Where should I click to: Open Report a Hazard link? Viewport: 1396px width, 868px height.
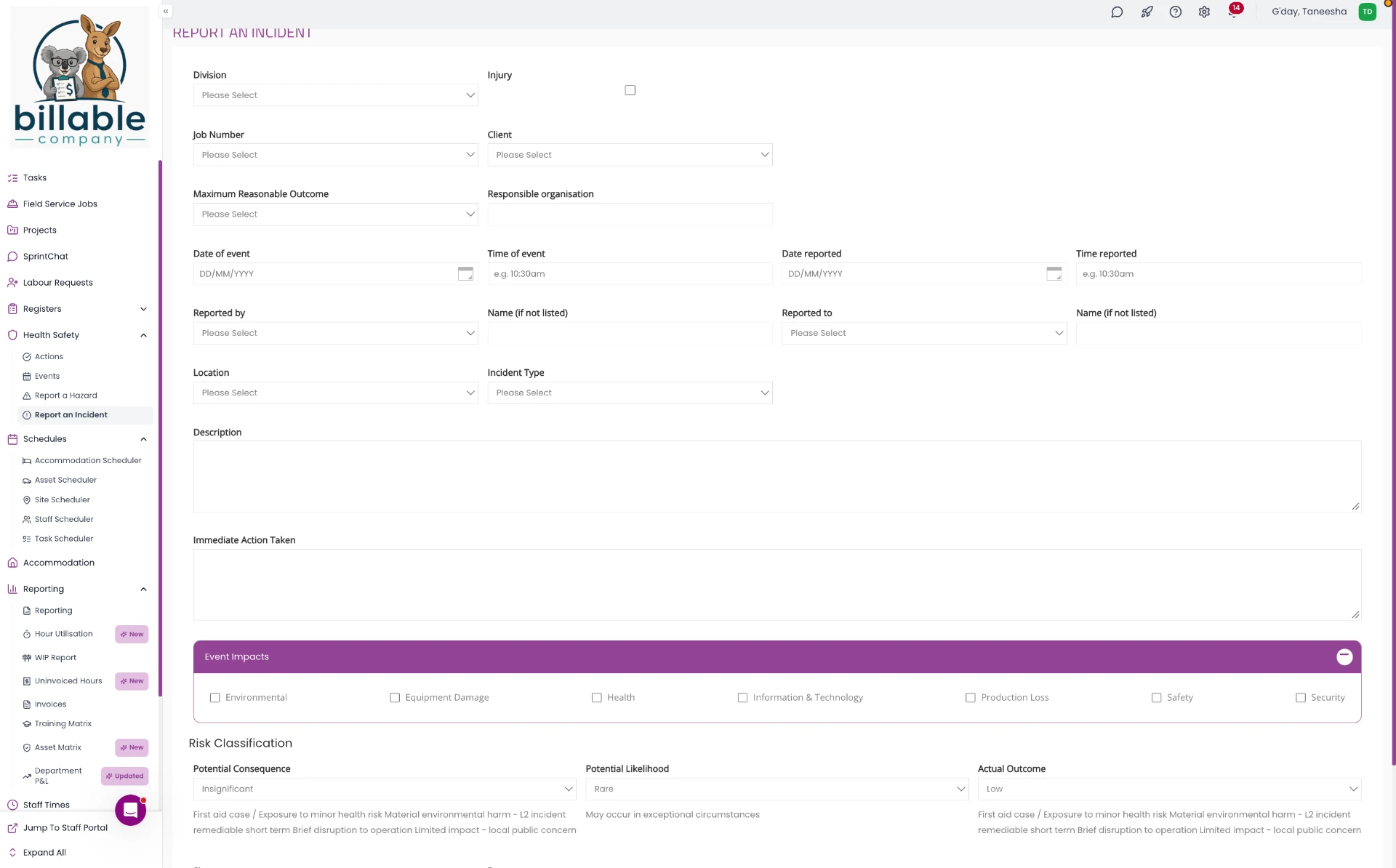[x=66, y=395]
